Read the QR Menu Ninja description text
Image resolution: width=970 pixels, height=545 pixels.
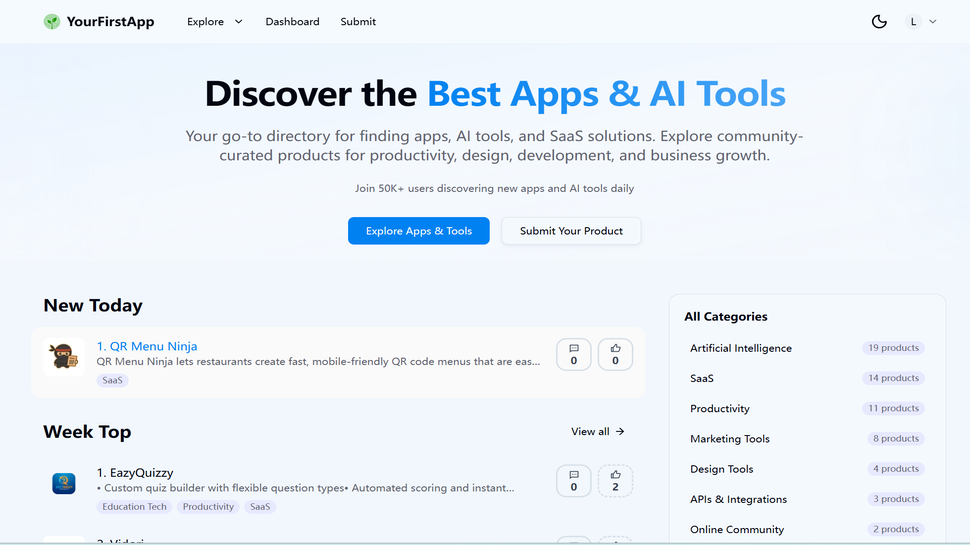pos(318,361)
